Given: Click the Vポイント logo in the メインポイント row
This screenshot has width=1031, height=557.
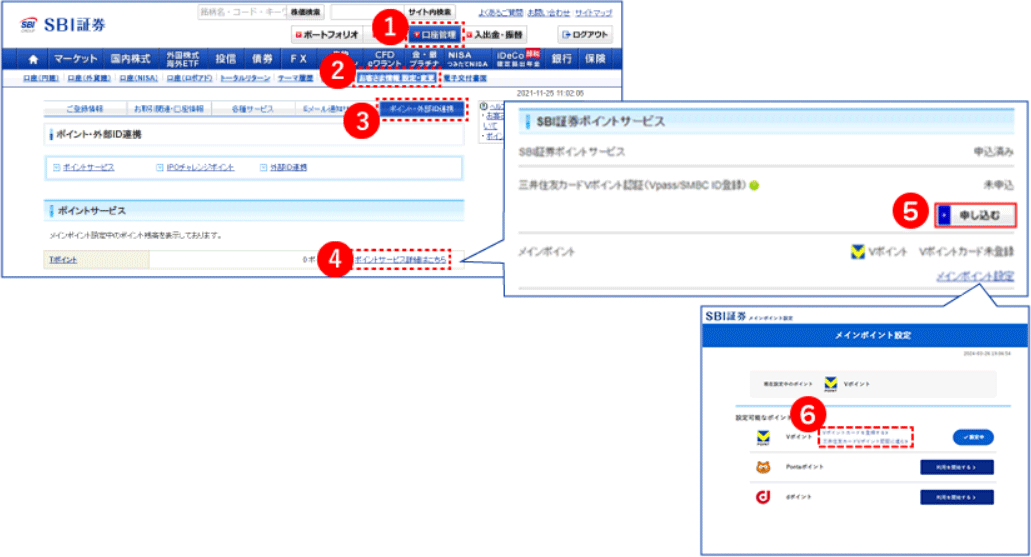Looking at the screenshot, I should click(857, 251).
